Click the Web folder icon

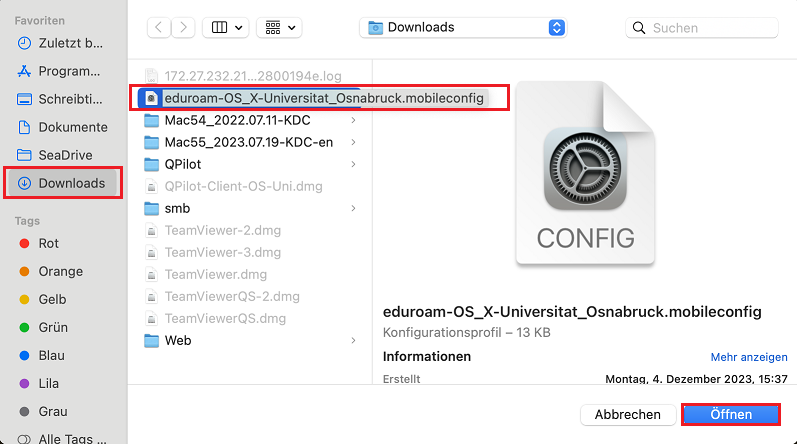tap(151, 340)
